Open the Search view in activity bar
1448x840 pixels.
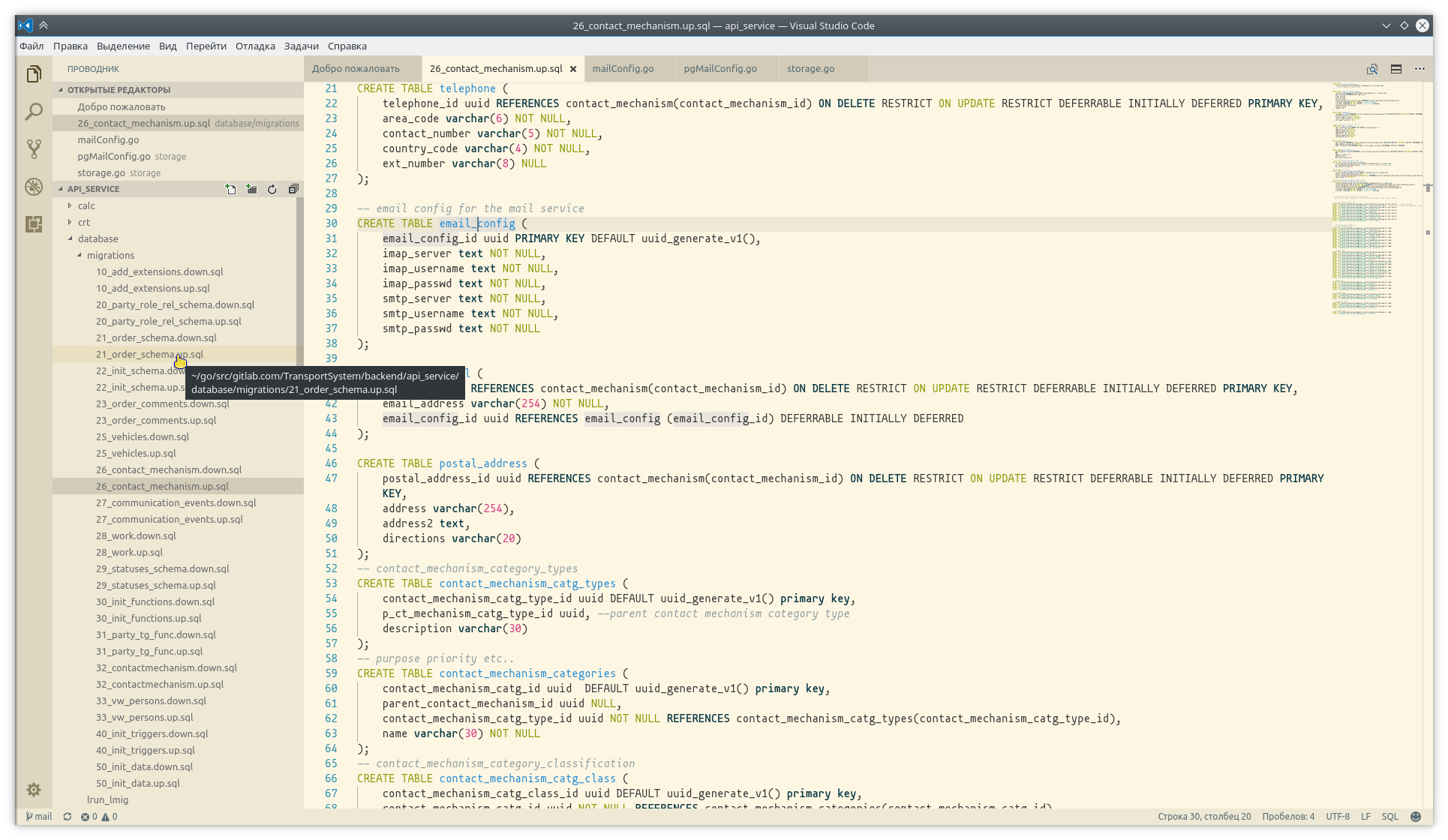tap(34, 112)
